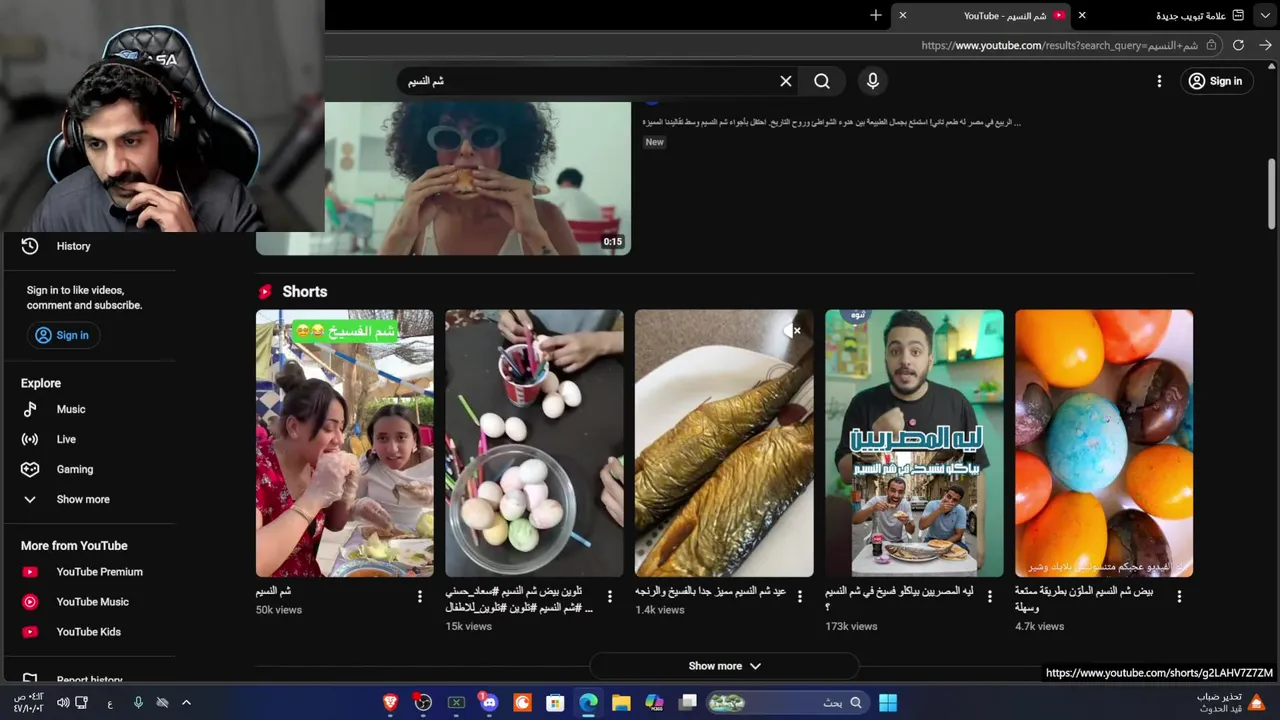Click the sidebar Sign in button
This screenshot has width=1280, height=720.
pos(62,335)
